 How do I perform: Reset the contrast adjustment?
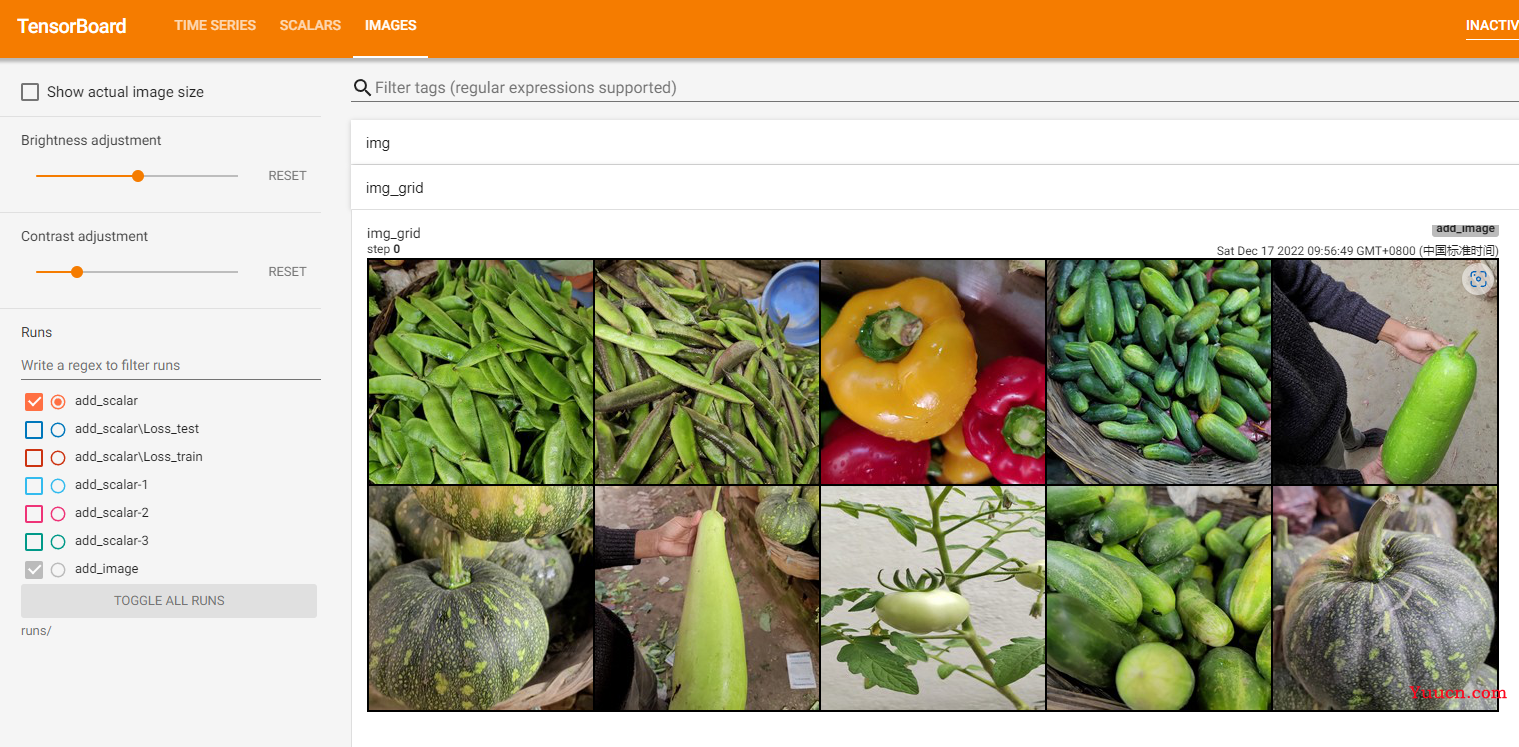tap(287, 272)
